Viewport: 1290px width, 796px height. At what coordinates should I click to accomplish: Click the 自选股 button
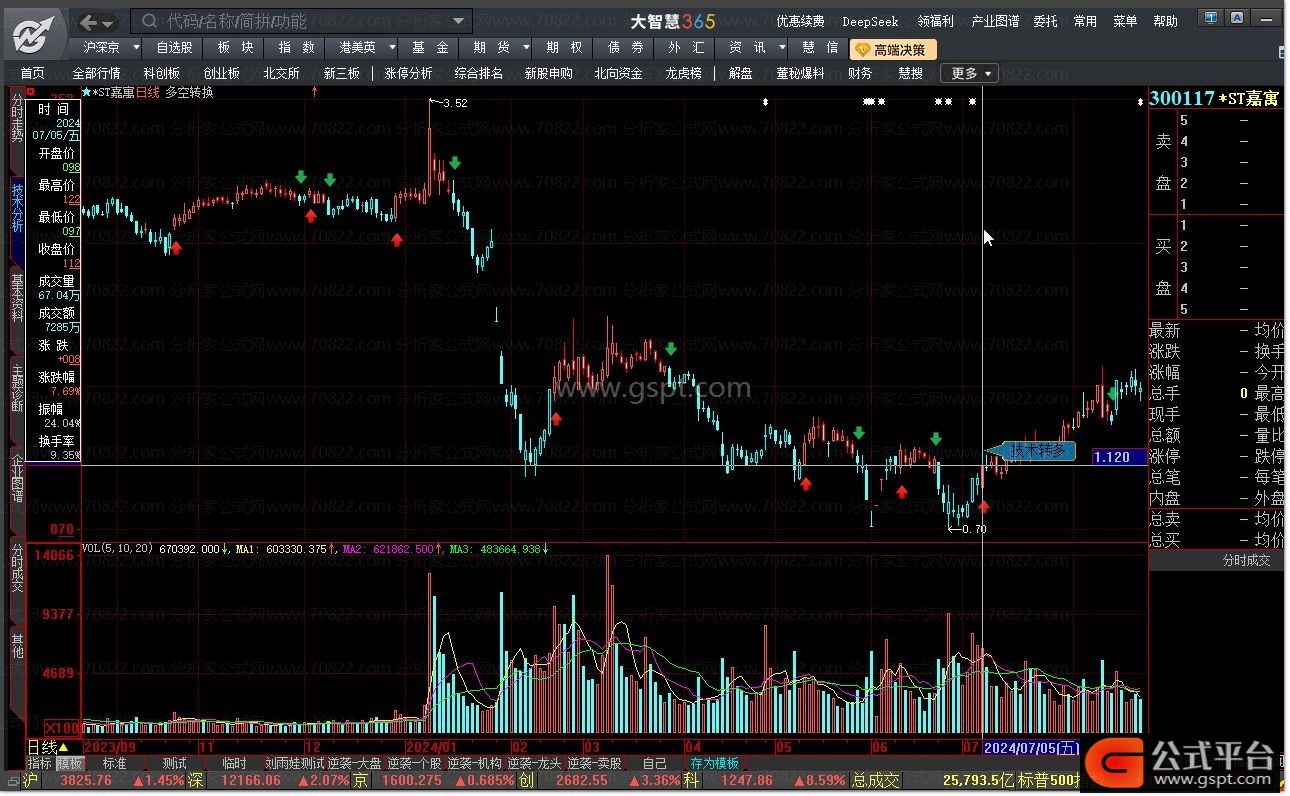tap(174, 47)
